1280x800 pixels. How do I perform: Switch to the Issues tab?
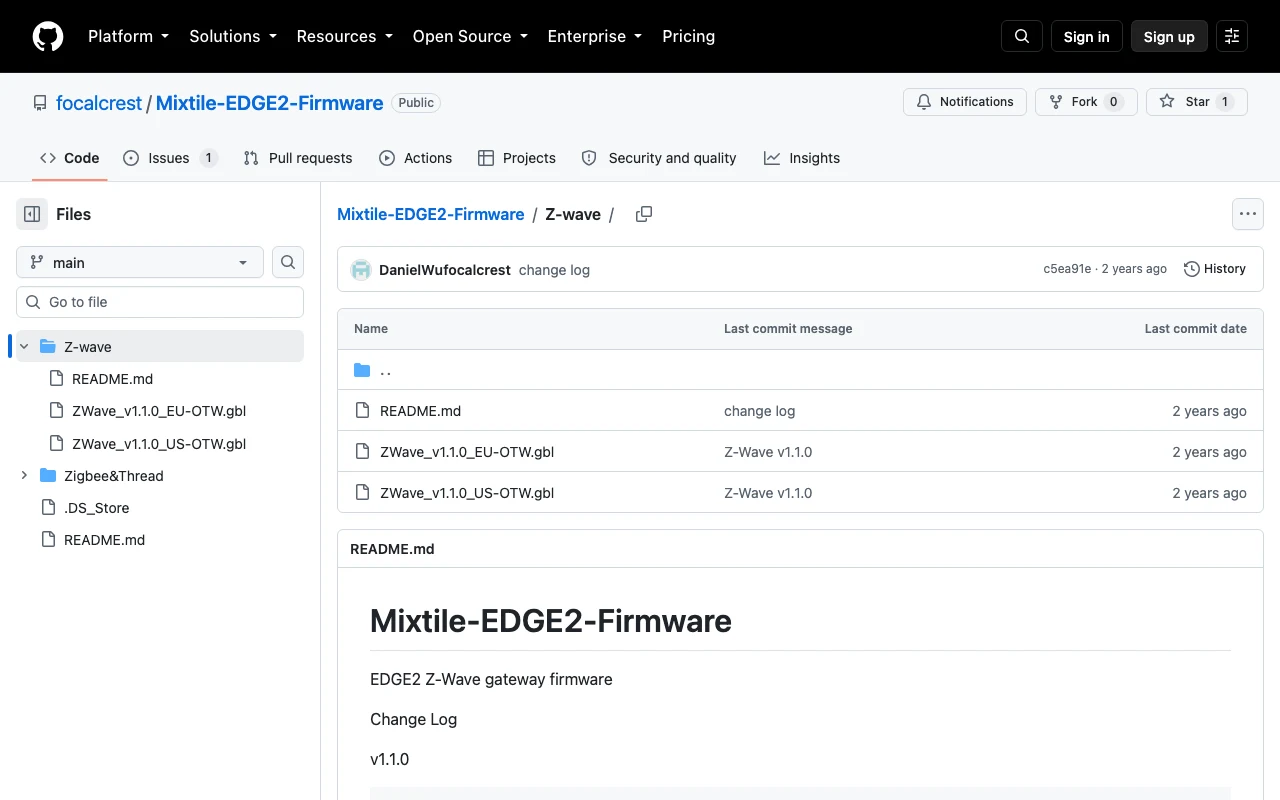[170, 158]
